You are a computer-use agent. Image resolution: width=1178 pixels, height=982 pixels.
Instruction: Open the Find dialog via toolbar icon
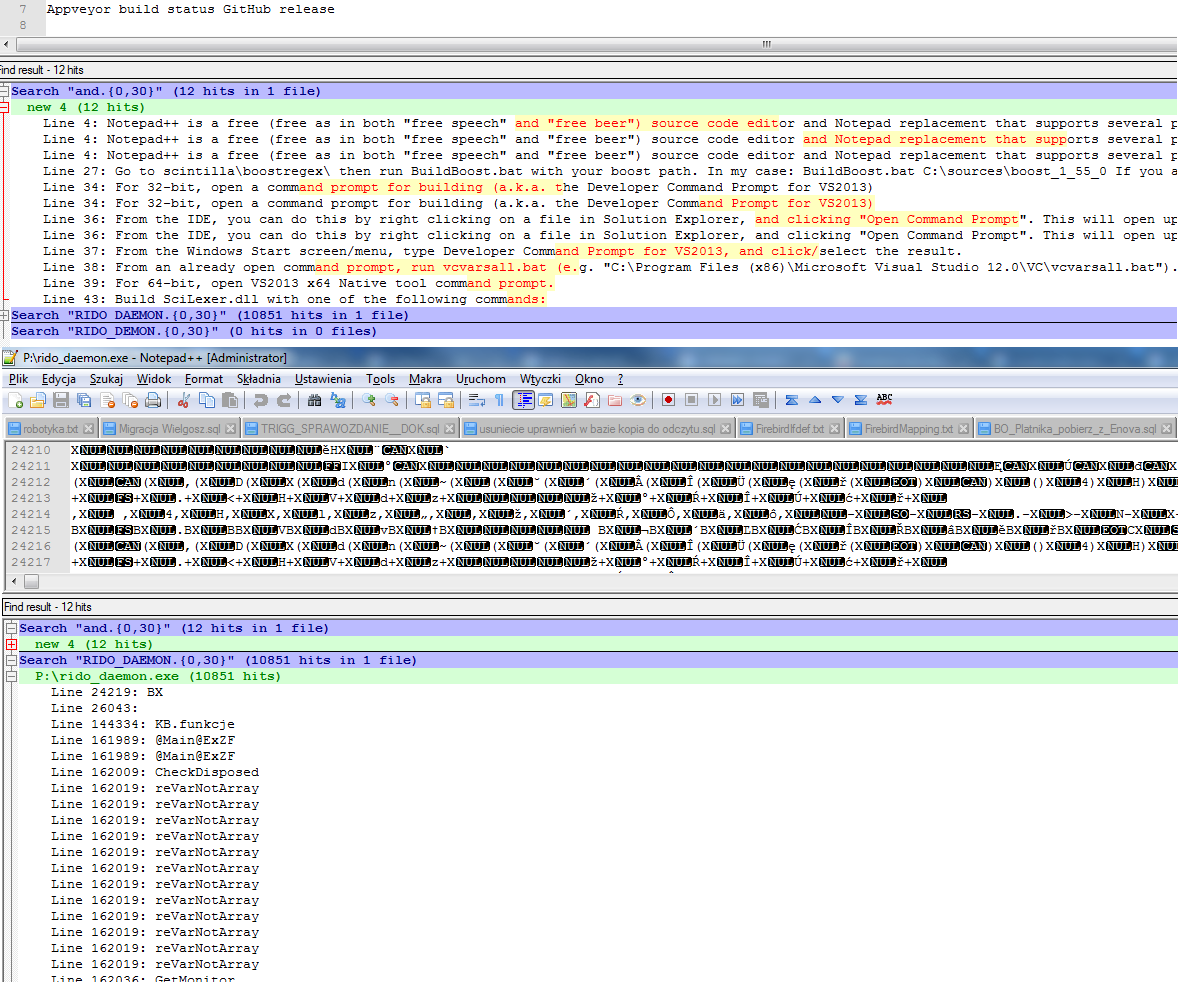314,400
